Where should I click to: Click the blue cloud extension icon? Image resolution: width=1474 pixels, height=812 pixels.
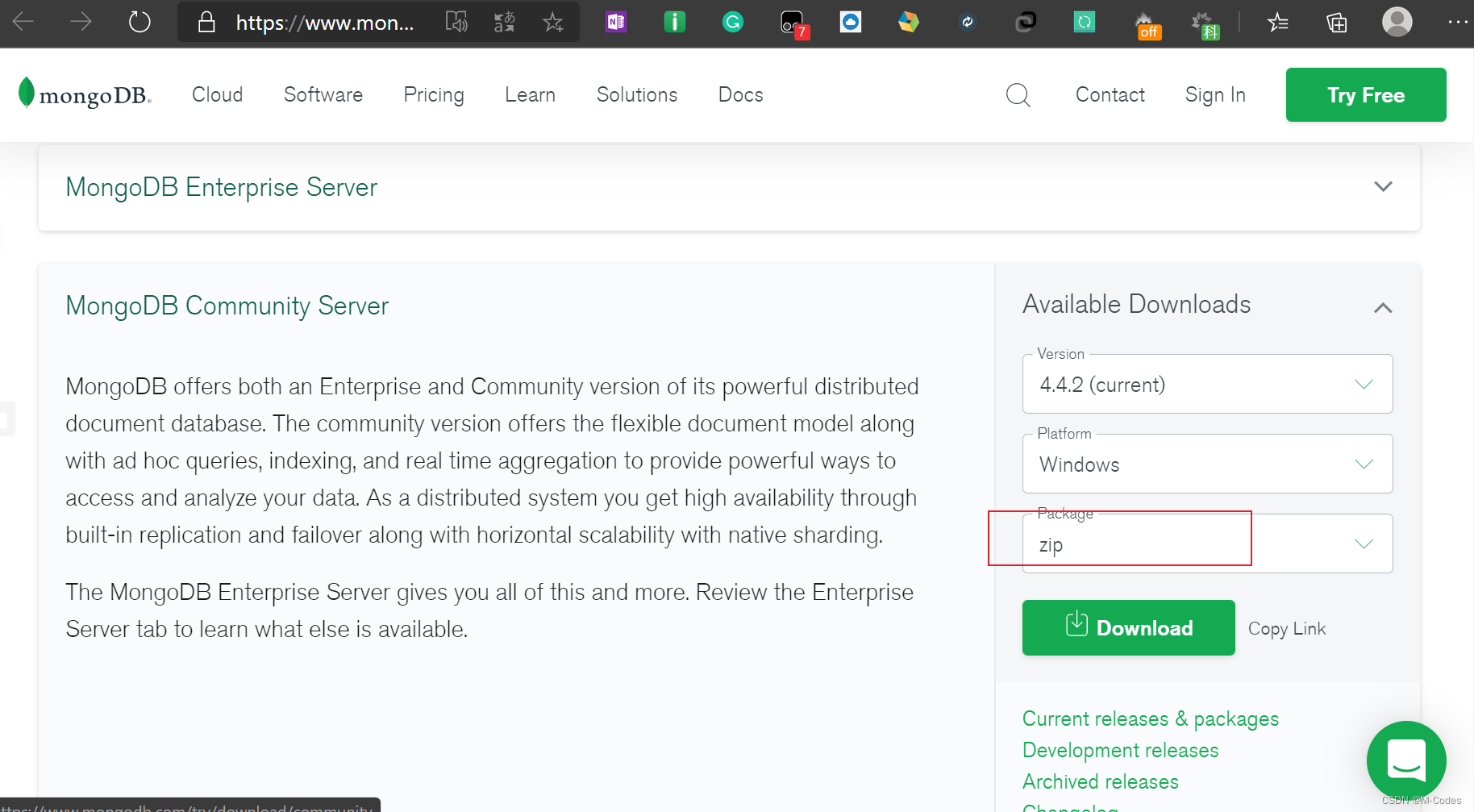[850, 22]
